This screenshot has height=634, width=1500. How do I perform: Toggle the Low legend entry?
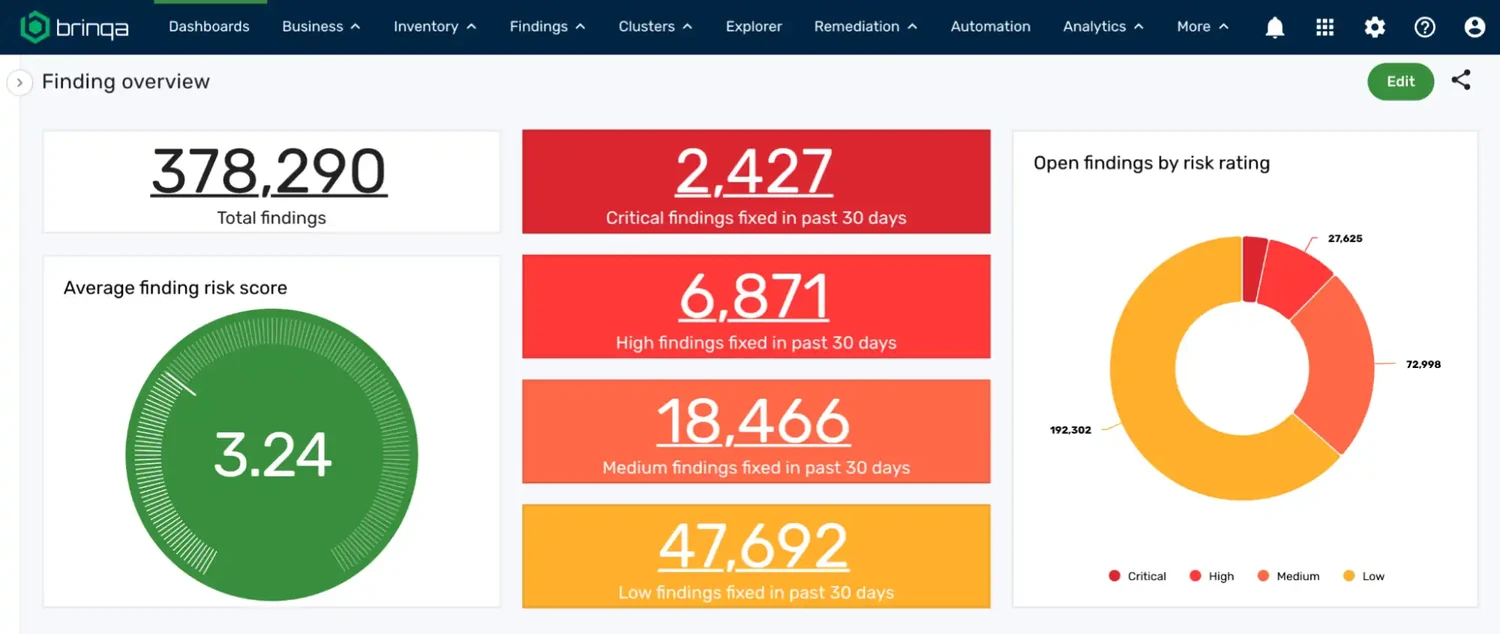pos(1364,576)
